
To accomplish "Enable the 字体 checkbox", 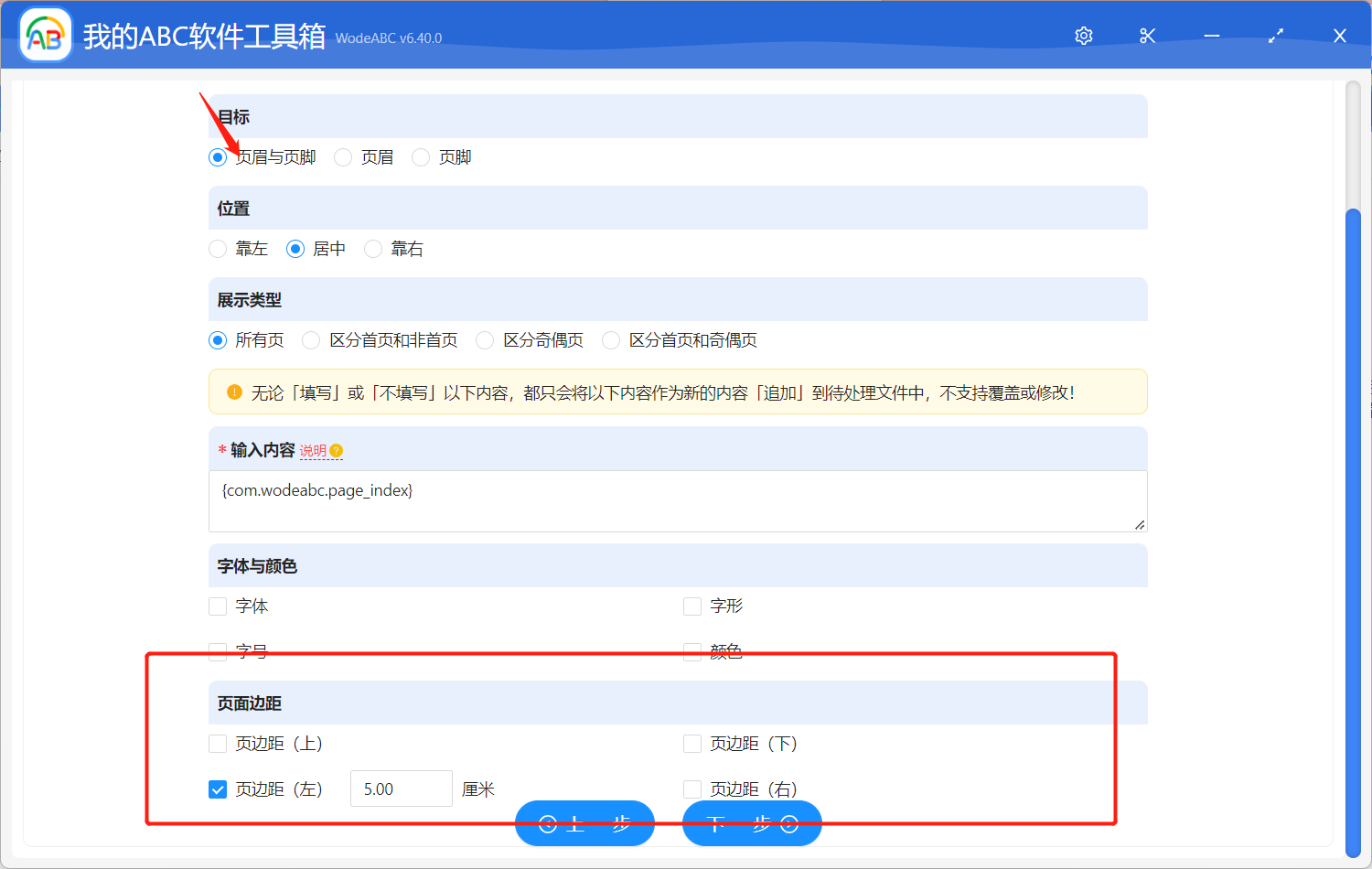I will (x=218, y=606).
